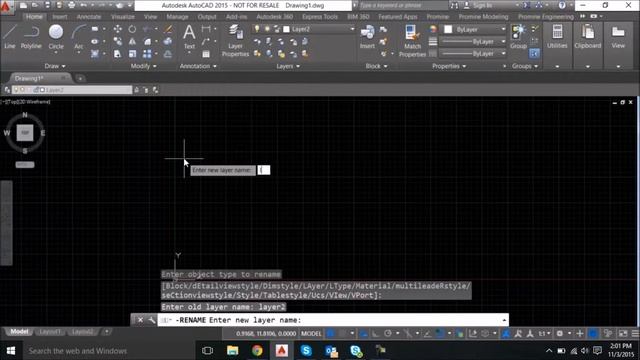
Task: Expand the Draw panel
Action: click(x=55, y=66)
